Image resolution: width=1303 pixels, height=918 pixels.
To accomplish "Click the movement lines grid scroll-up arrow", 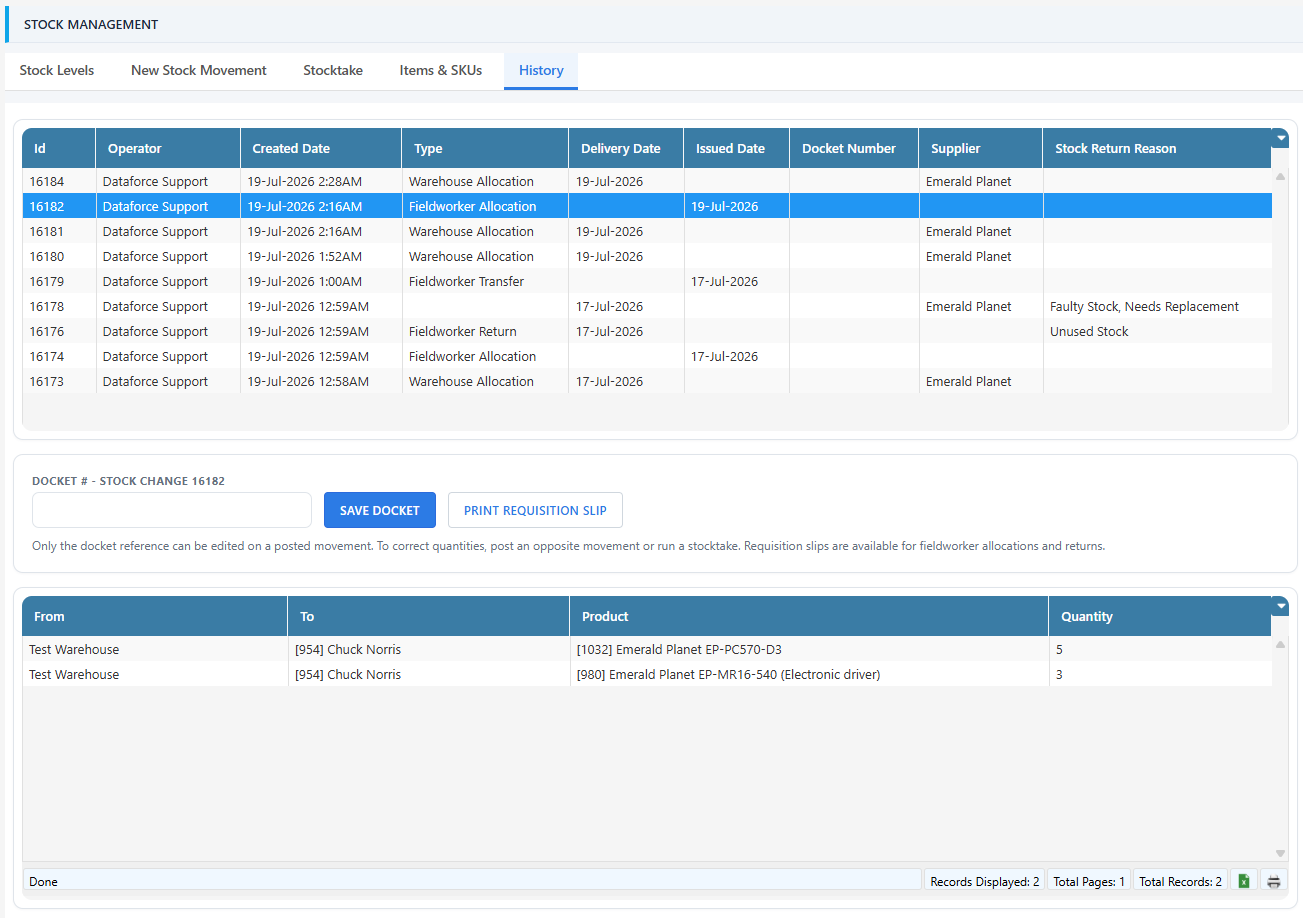I will [x=1281, y=645].
